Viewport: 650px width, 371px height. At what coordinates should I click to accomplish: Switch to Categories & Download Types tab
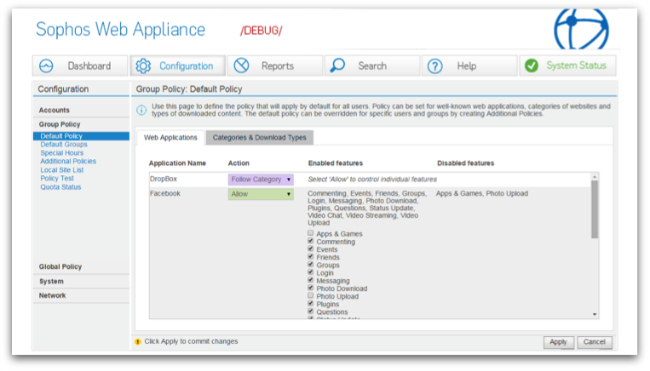[x=260, y=138]
